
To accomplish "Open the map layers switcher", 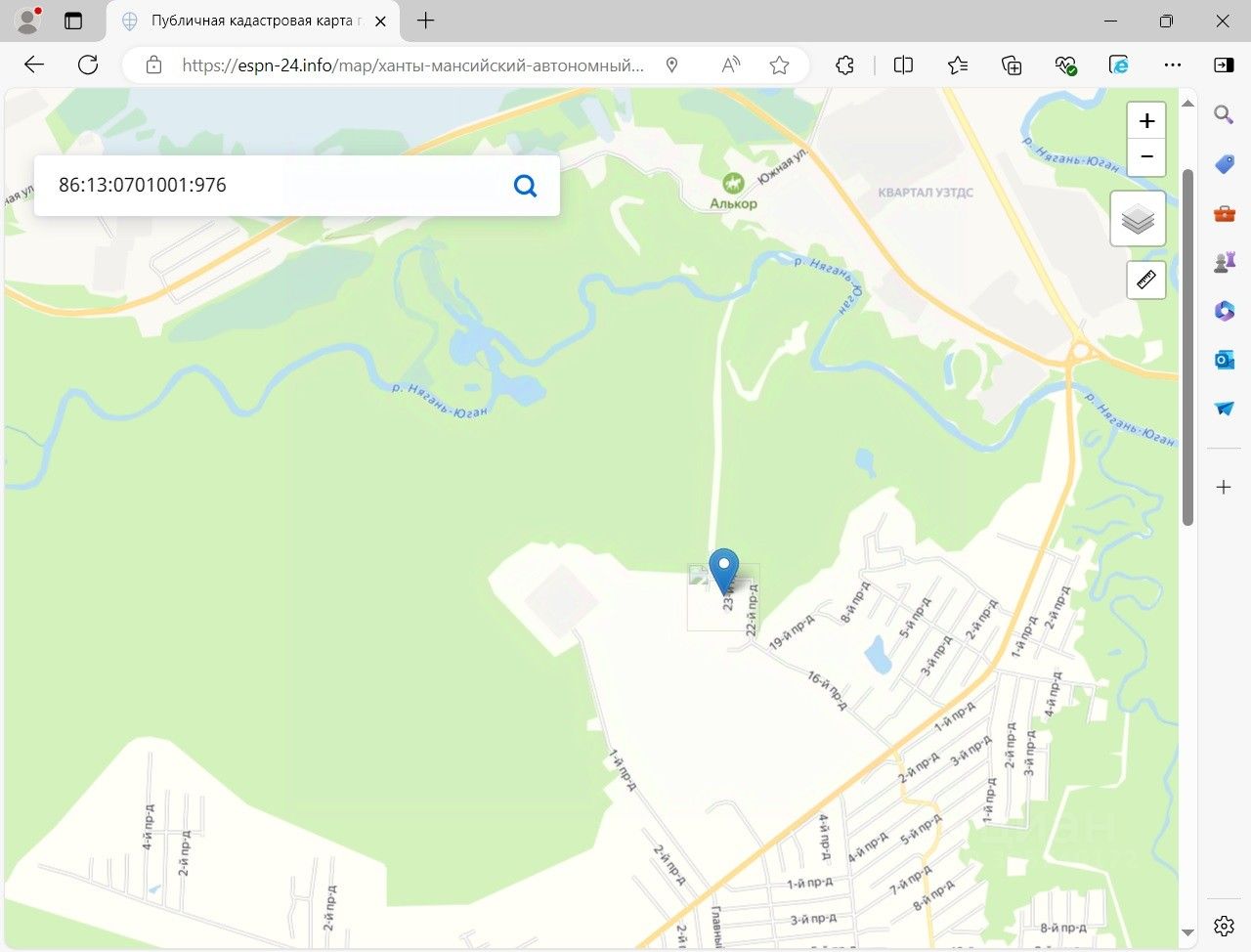I will [1138, 219].
